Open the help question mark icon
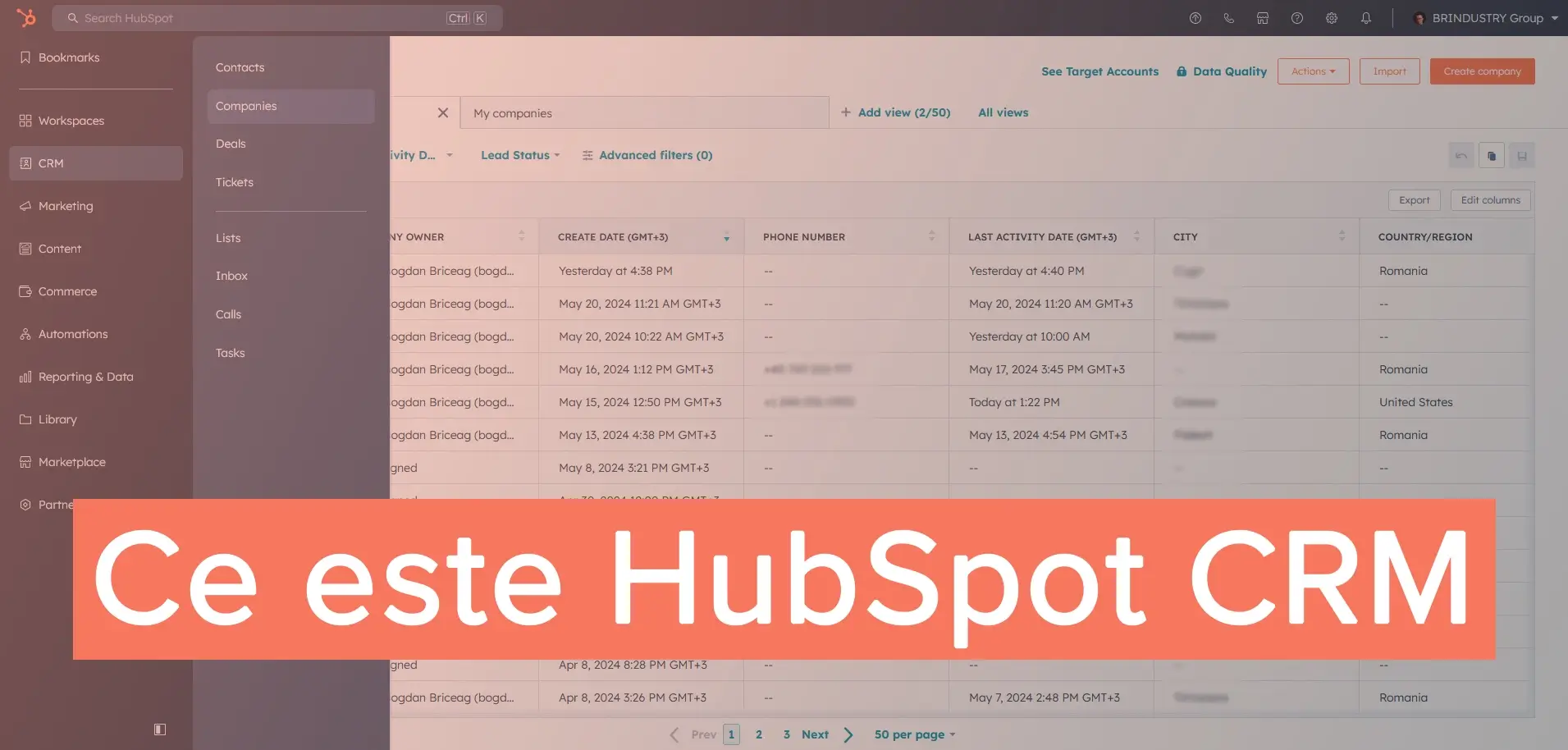 pos(1296,18)
